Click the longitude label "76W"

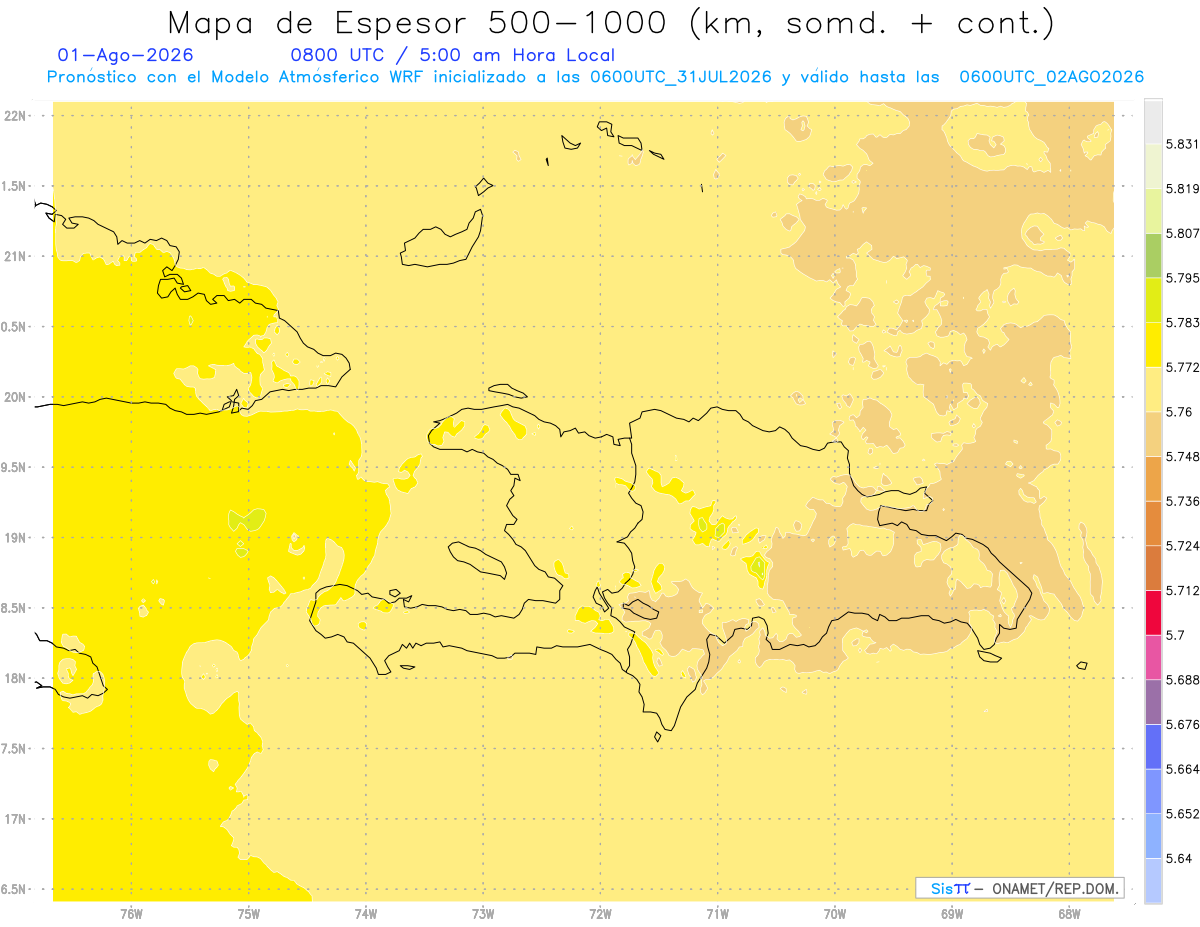(131, 914)
